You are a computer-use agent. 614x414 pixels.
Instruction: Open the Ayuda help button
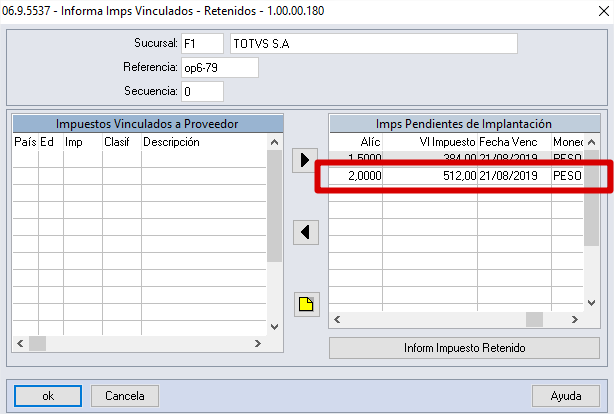coord(566,396)
